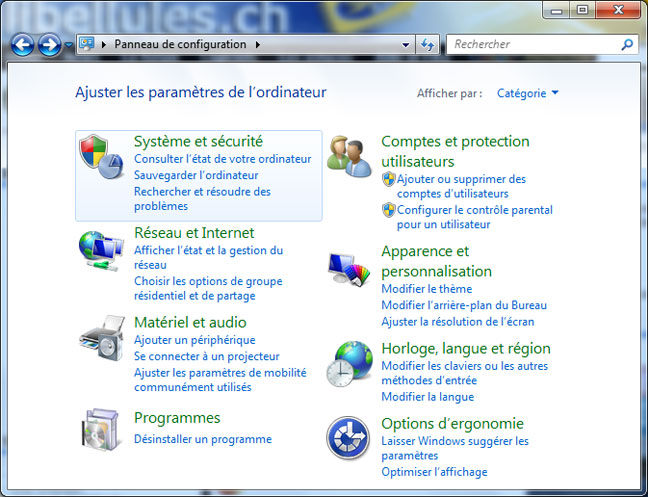
Task: Open Choisir les options de groupe résidentiel
Action: pyautogui.click(x=208, y=288)
